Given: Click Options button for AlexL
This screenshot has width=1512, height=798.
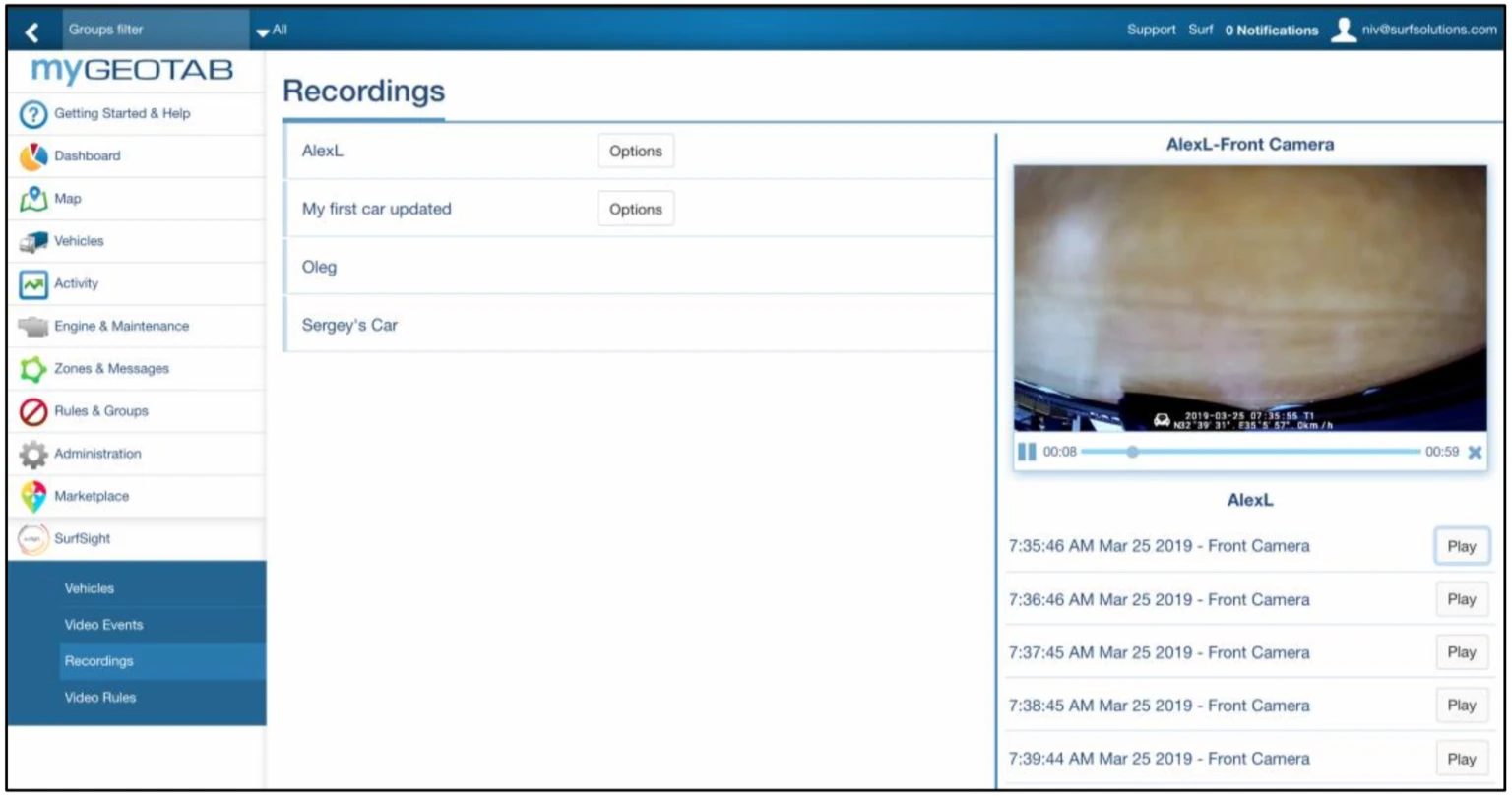Looking at the screenshot, I should pyautogui.click(x=636, y=152).
